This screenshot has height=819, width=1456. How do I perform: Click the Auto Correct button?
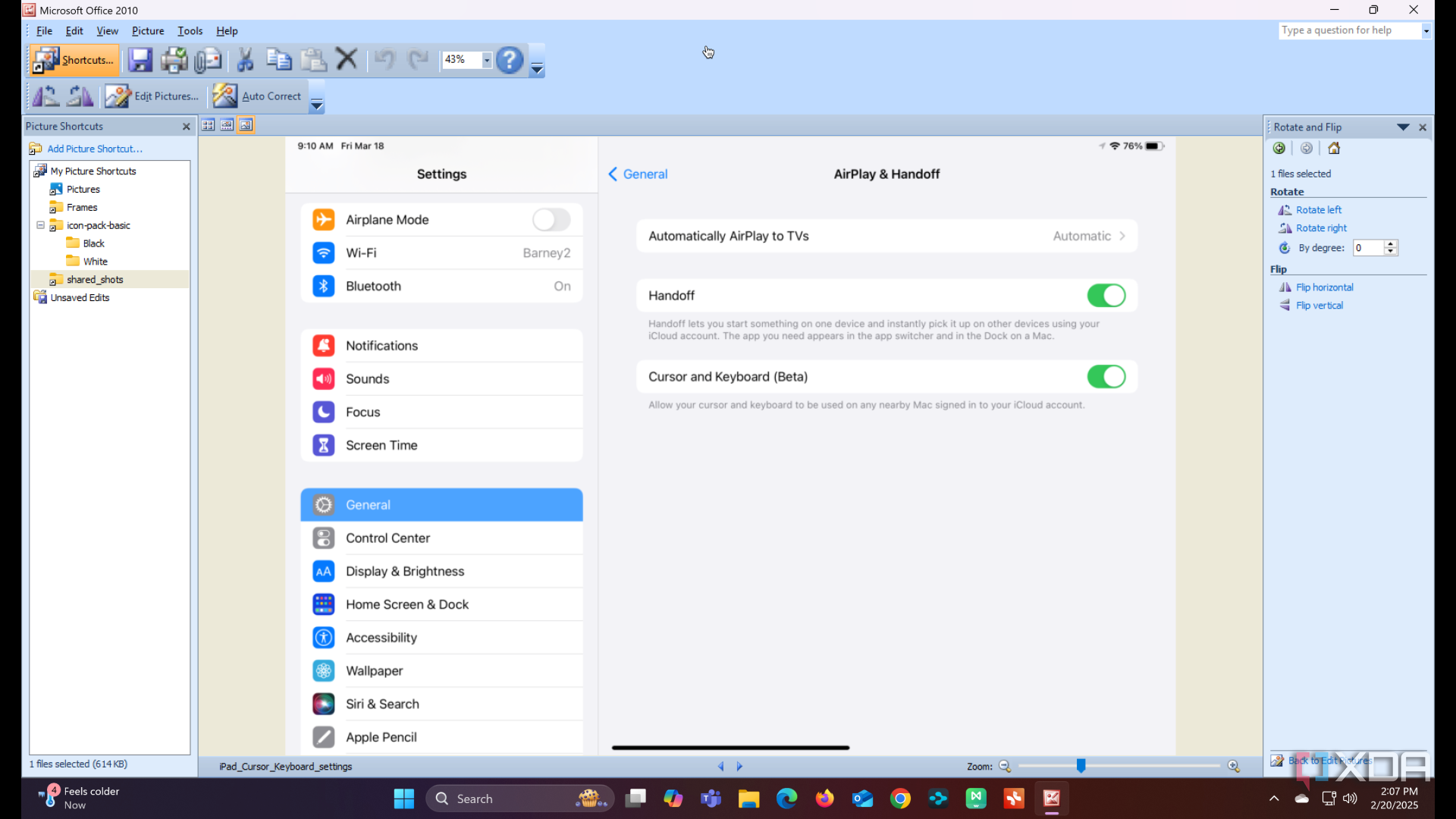point(257,96)
